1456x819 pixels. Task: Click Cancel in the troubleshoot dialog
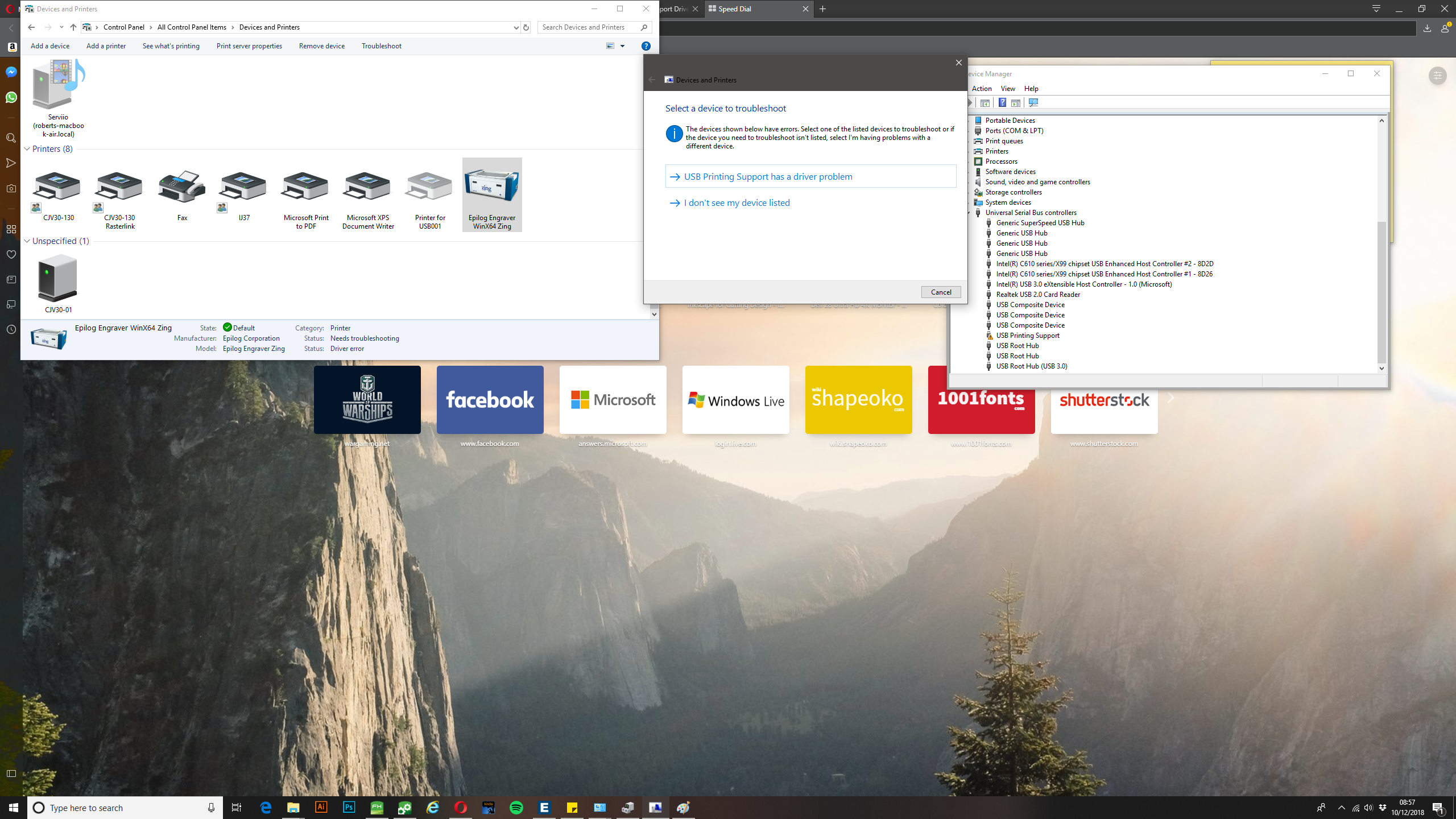(x=941, y=292)
